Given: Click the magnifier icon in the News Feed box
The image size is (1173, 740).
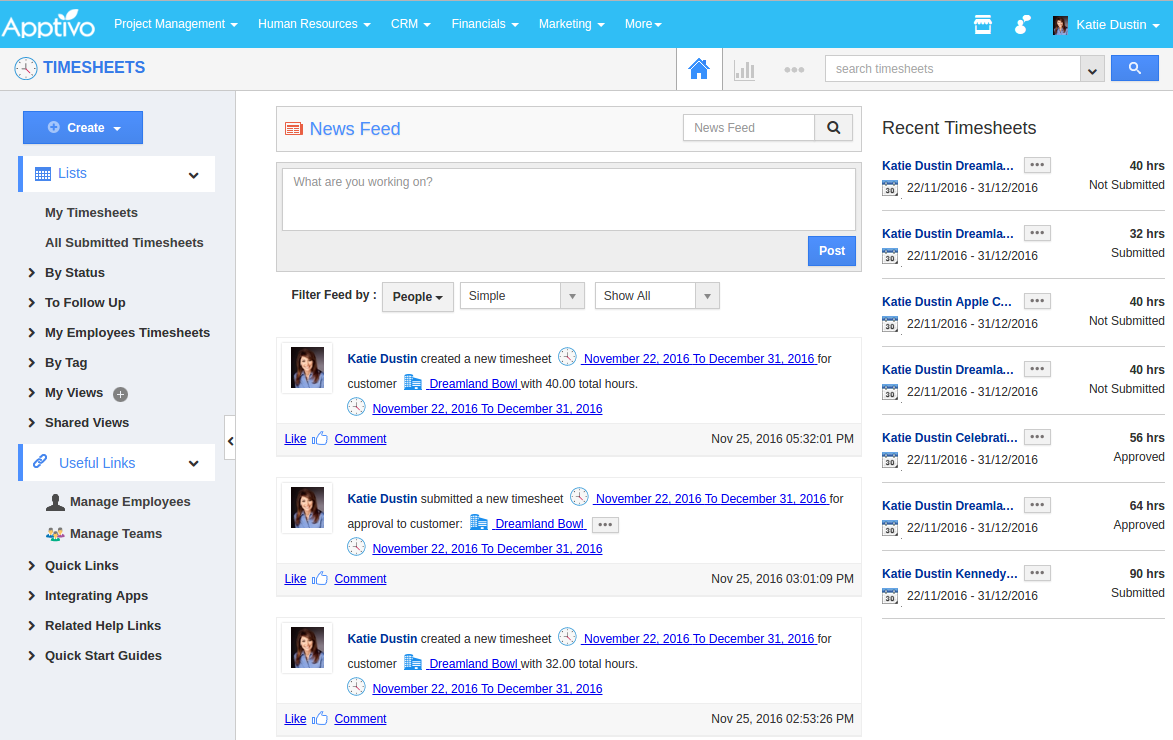Looking at the screenshot, I should [x=833, y=127].
